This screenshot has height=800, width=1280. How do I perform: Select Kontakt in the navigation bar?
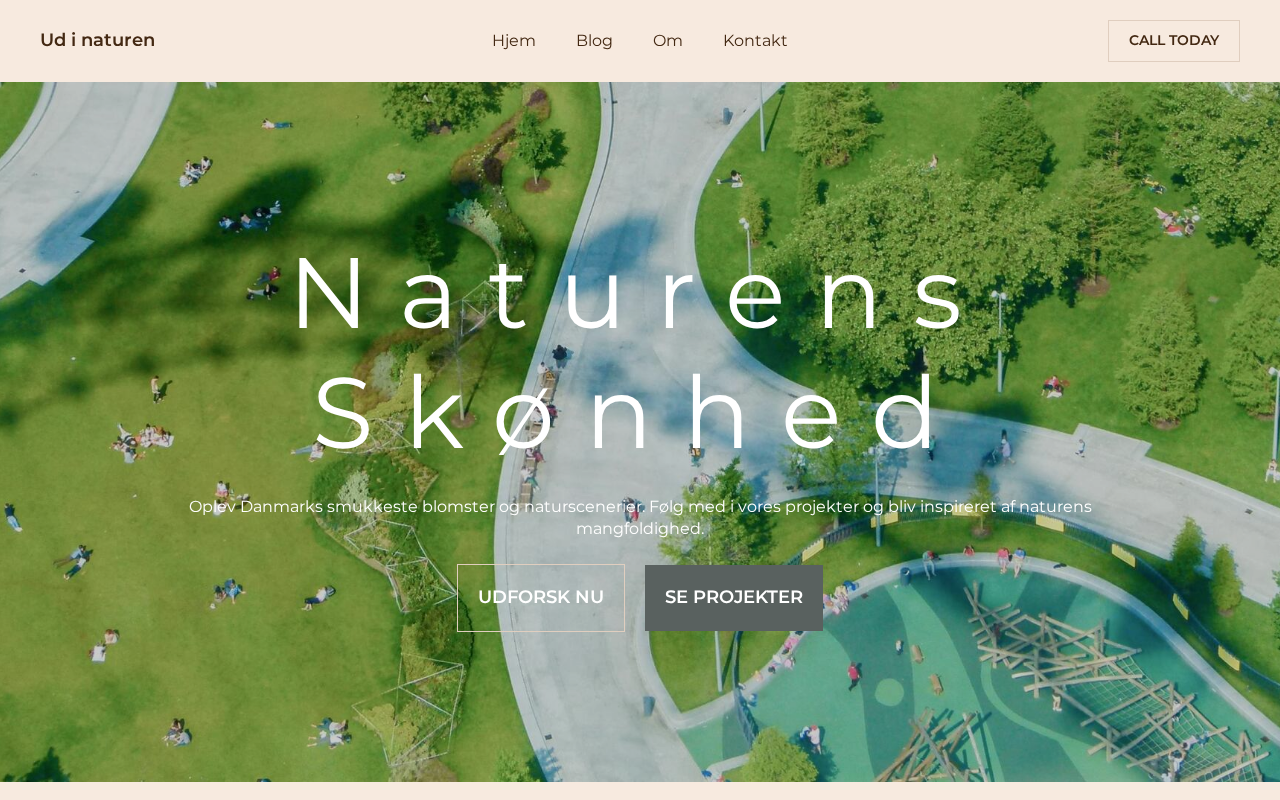(755, 41)
